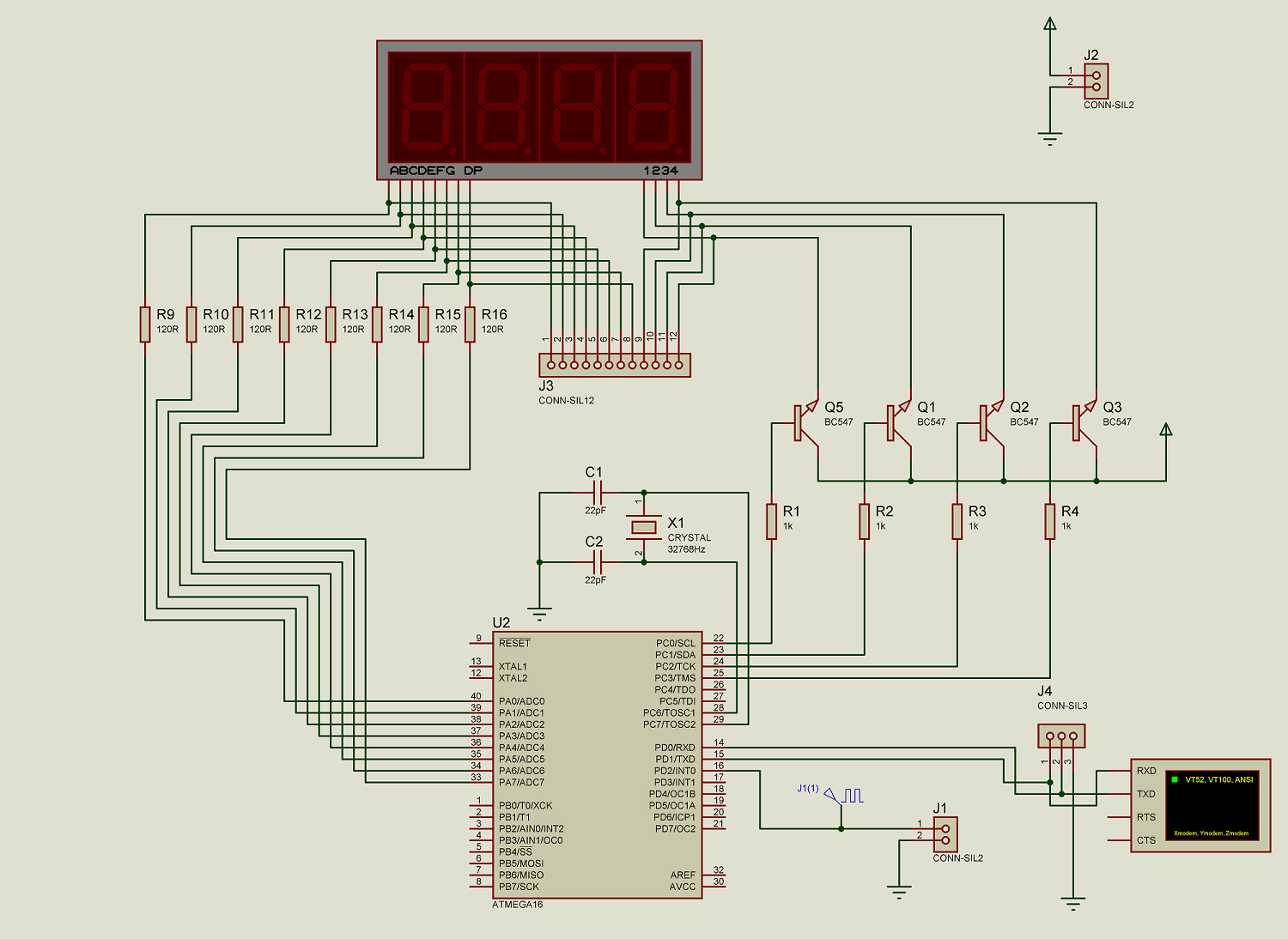Click the J3 CONN-SIL12 connector body
Image resolution: width=1288 pixels, height=939 pixels.
click(x=615, y=365)
